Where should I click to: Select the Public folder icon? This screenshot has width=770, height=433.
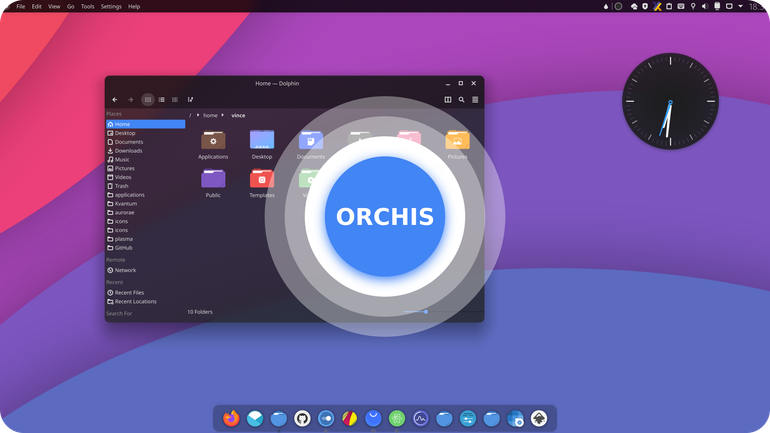(x=213, y=179)
